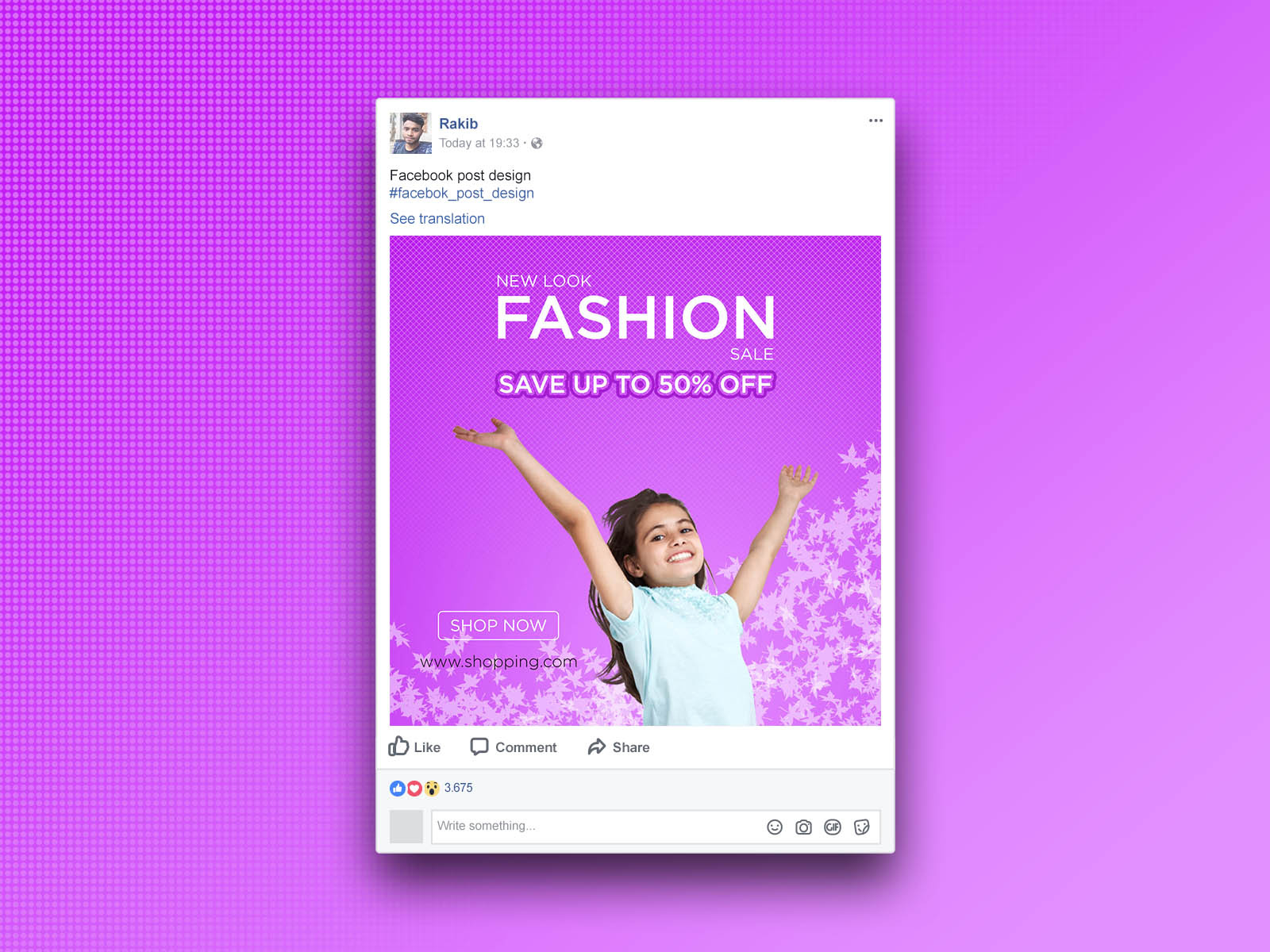This screenshot has height=952, width=1270.
Task: Click the Comment speech bubble icon
Action: point(479,747)
